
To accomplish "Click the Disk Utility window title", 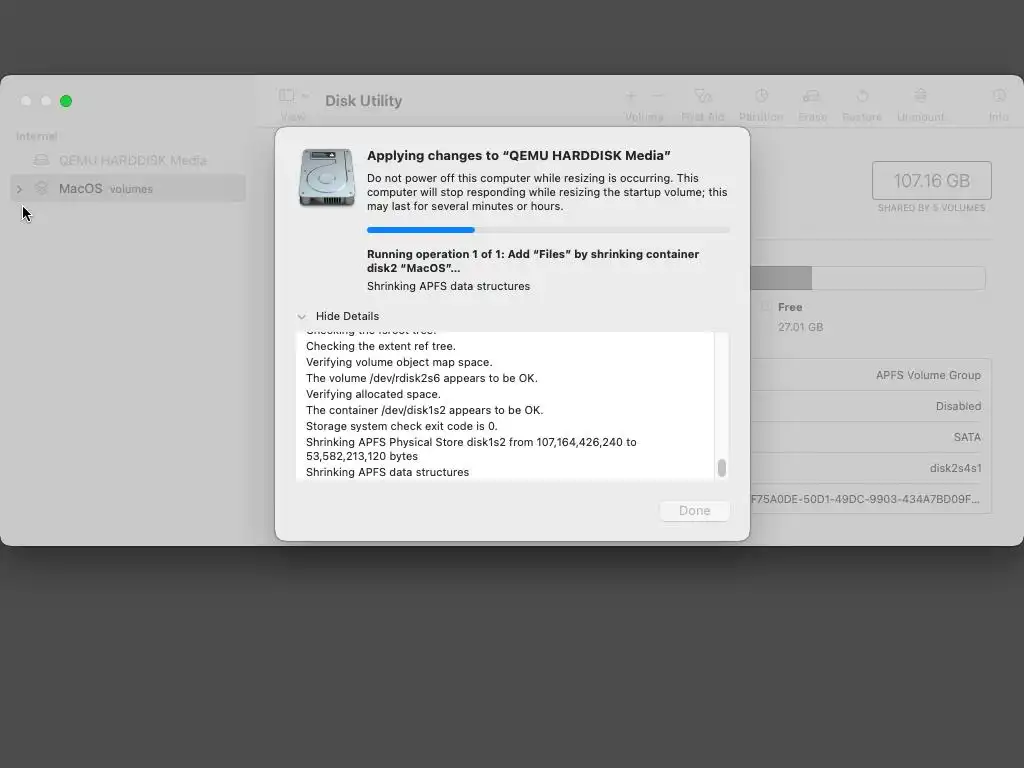I will click(x=364, y=101).
